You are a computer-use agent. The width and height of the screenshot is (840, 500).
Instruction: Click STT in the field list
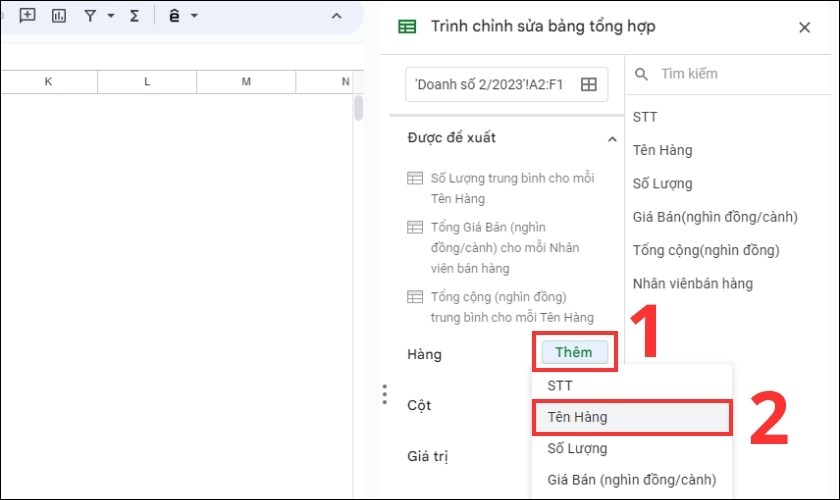pyautogui.click(x=644, y=117)
